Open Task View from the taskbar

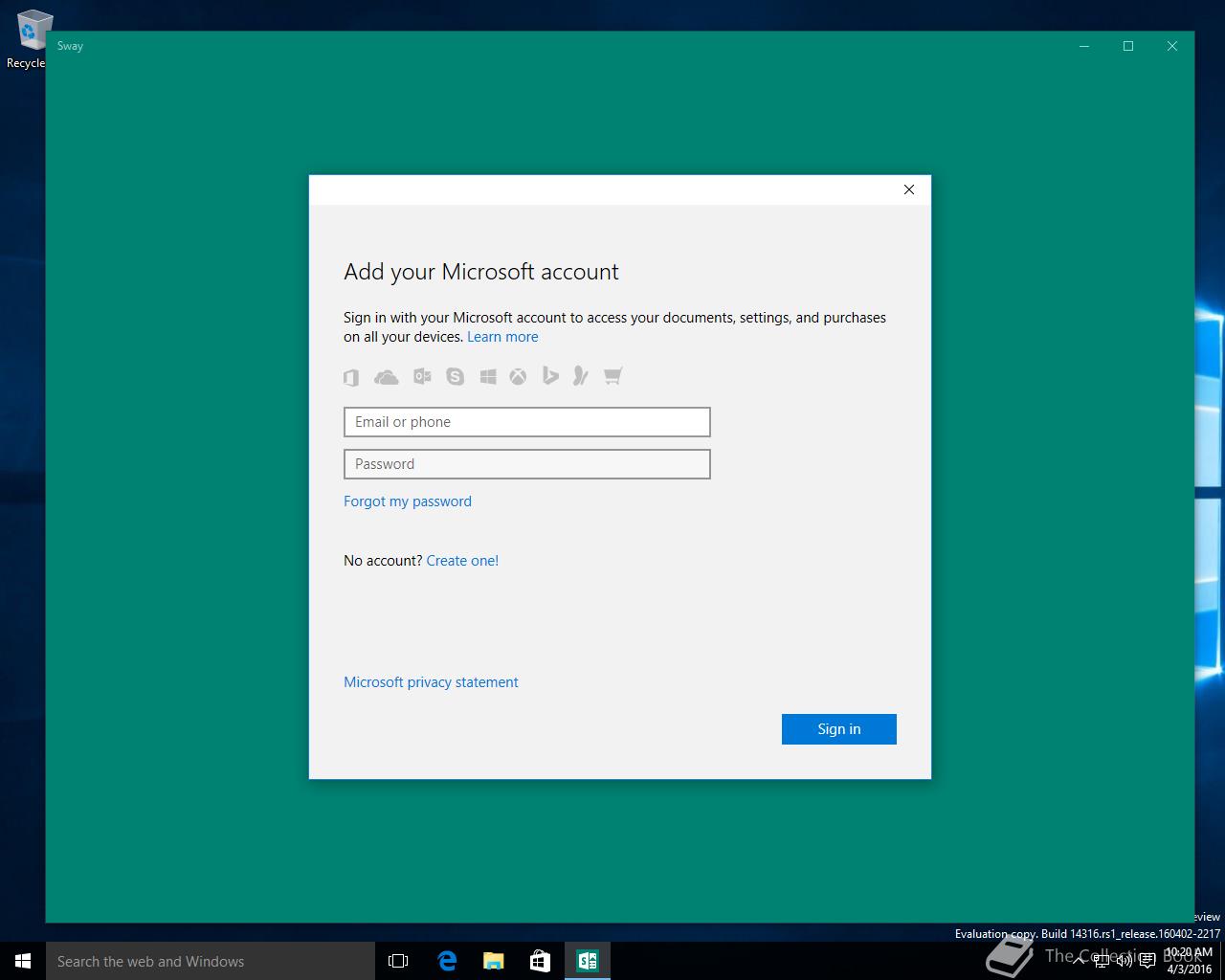coord(398,961)
